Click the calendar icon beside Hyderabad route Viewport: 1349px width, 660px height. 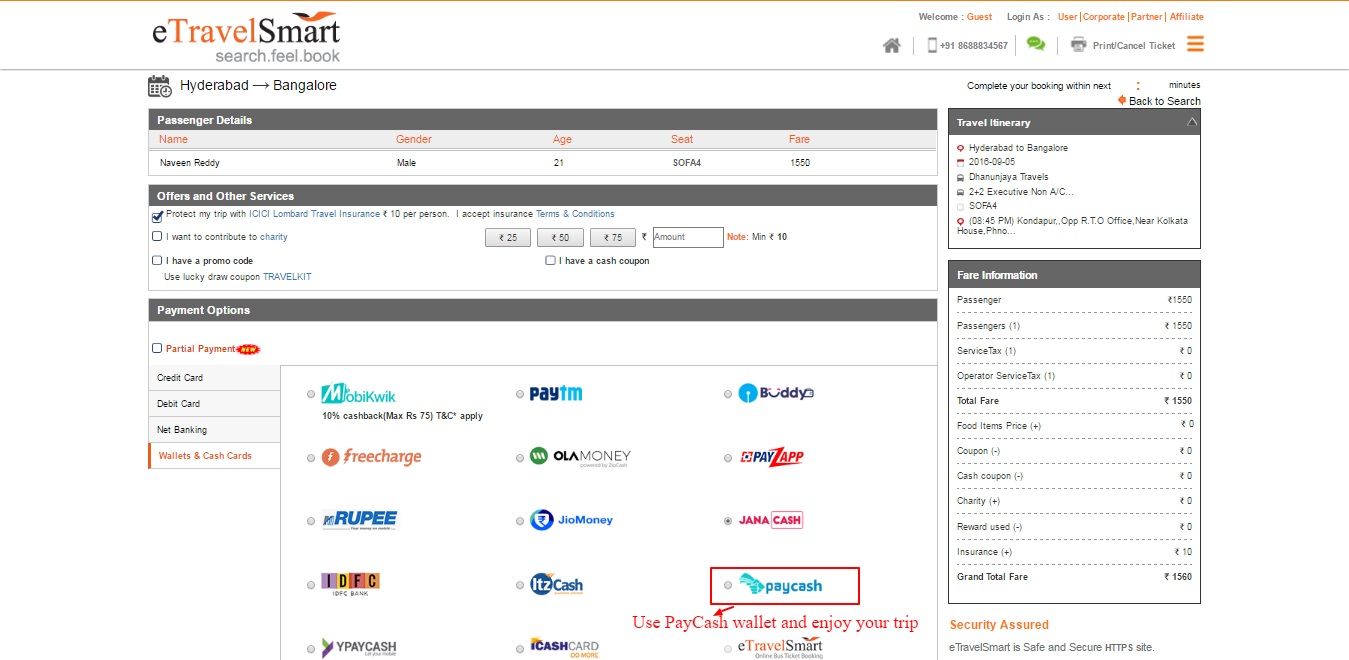coord(160,86)
